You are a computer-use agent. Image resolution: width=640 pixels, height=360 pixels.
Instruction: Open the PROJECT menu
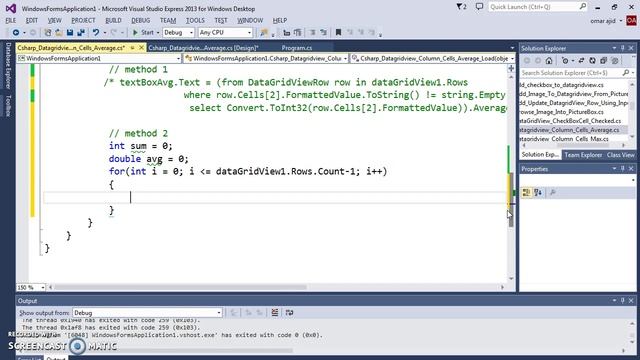(83, 20)
